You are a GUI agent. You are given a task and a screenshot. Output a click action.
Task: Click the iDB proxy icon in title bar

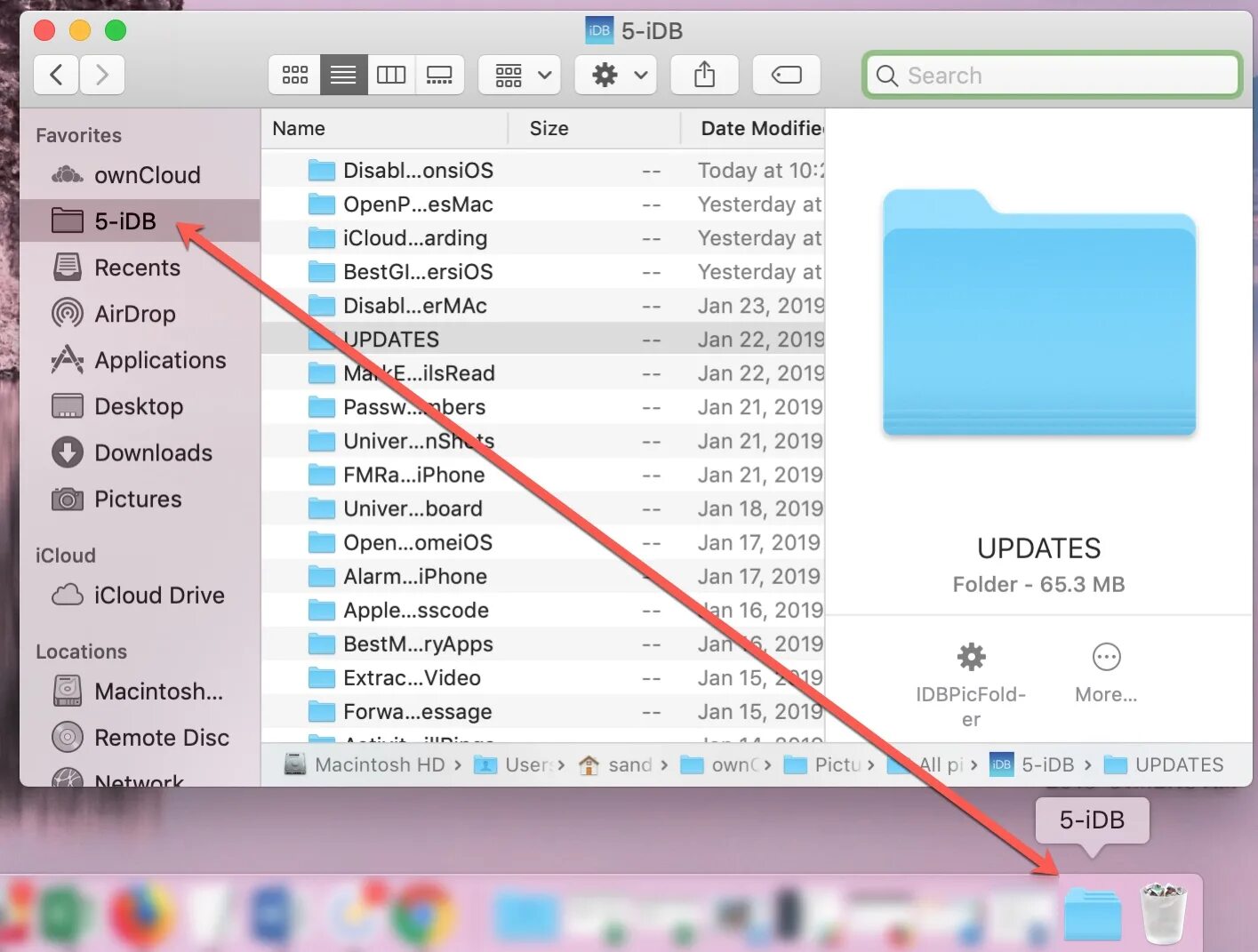[599, 30]
